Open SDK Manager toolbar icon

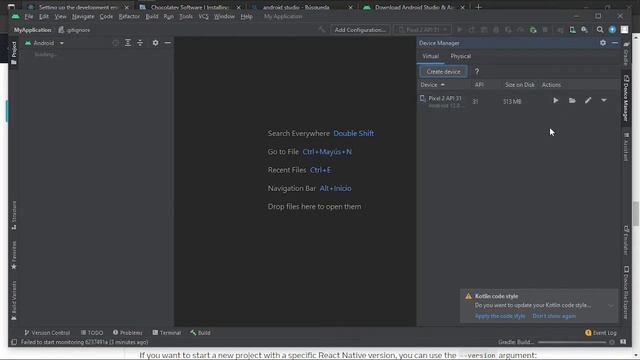584,30
